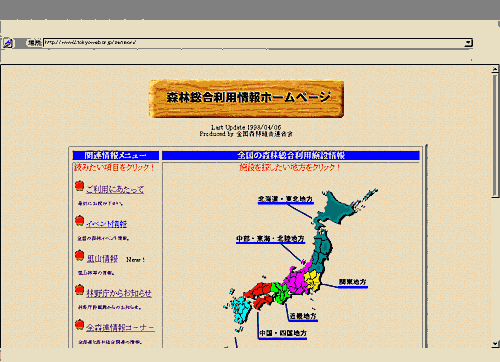Click inside the URL address field

[253, 42]
